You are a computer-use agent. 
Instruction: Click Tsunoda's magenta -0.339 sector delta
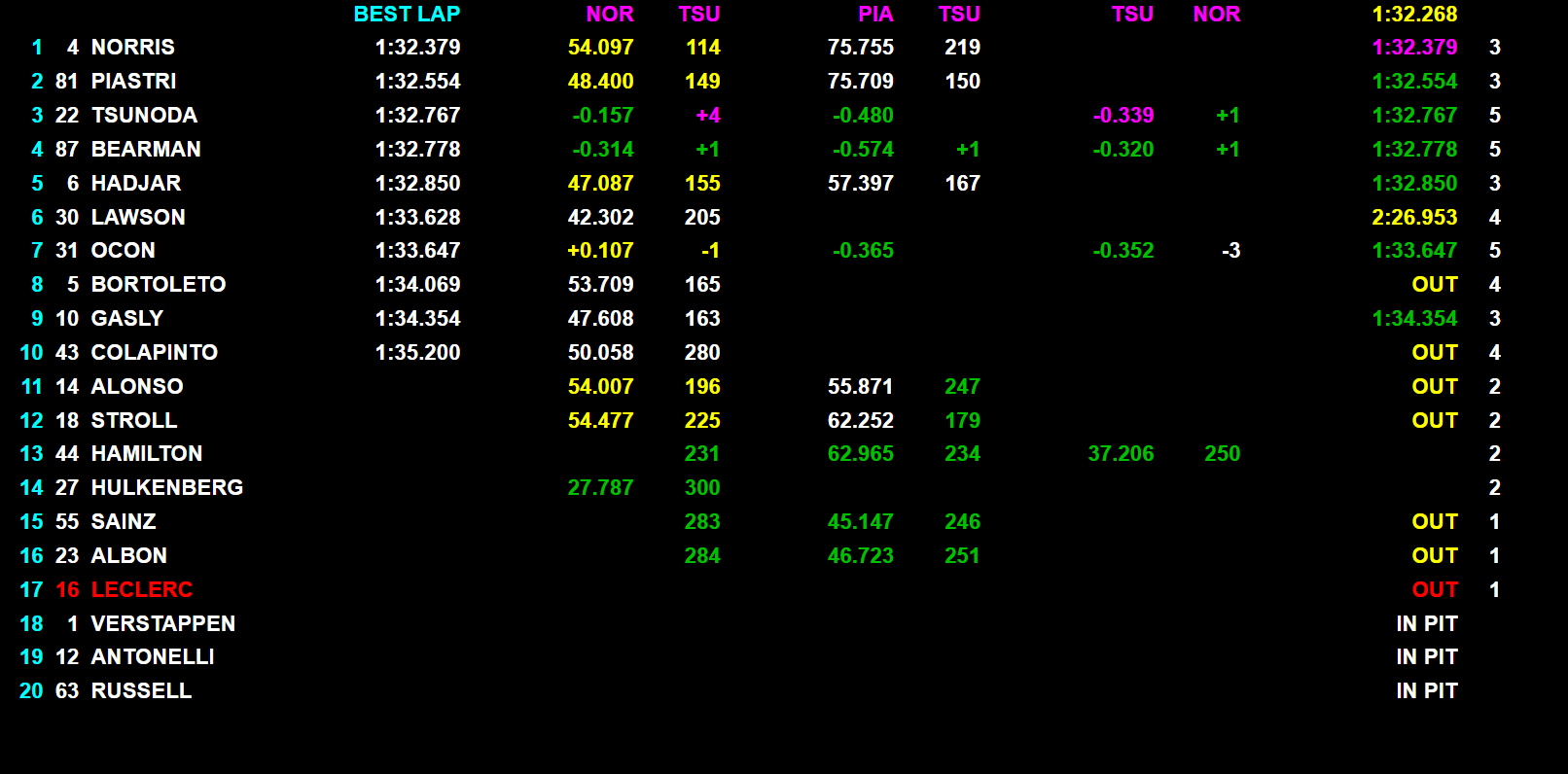coord(1123,115)
